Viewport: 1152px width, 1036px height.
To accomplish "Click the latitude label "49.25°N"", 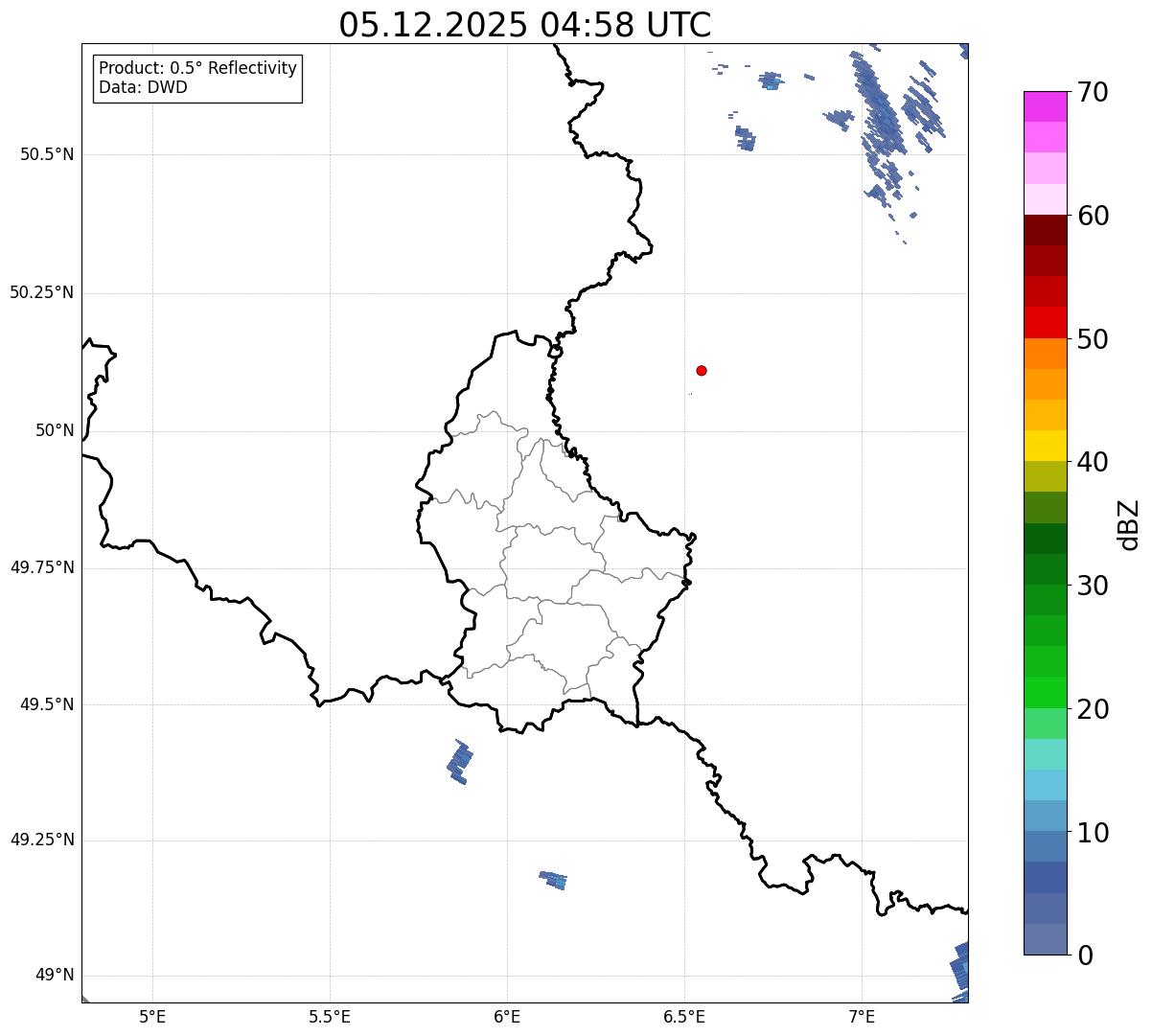I will (42, 840).
